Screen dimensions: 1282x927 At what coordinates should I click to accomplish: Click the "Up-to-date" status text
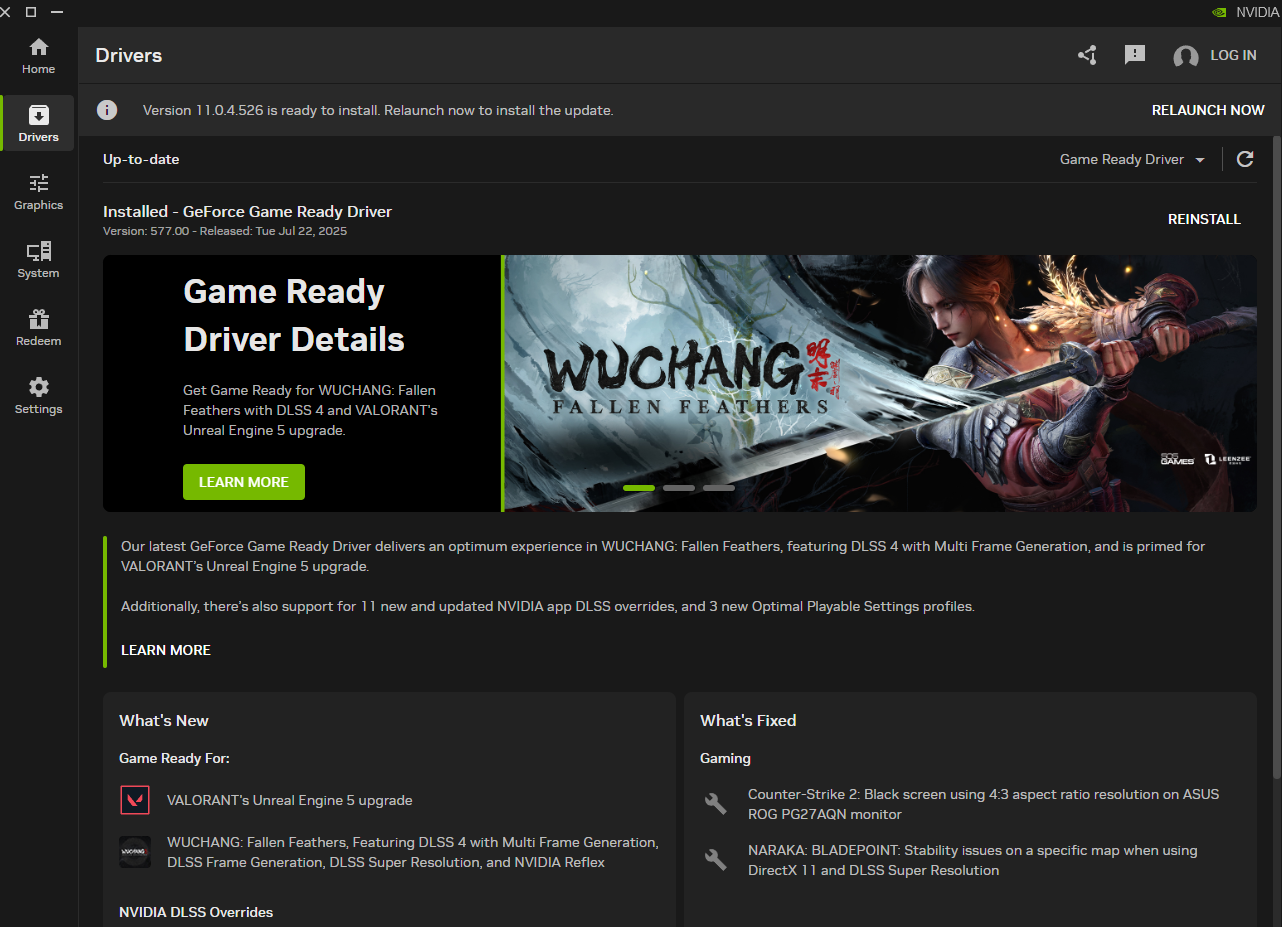pos(141,159)
